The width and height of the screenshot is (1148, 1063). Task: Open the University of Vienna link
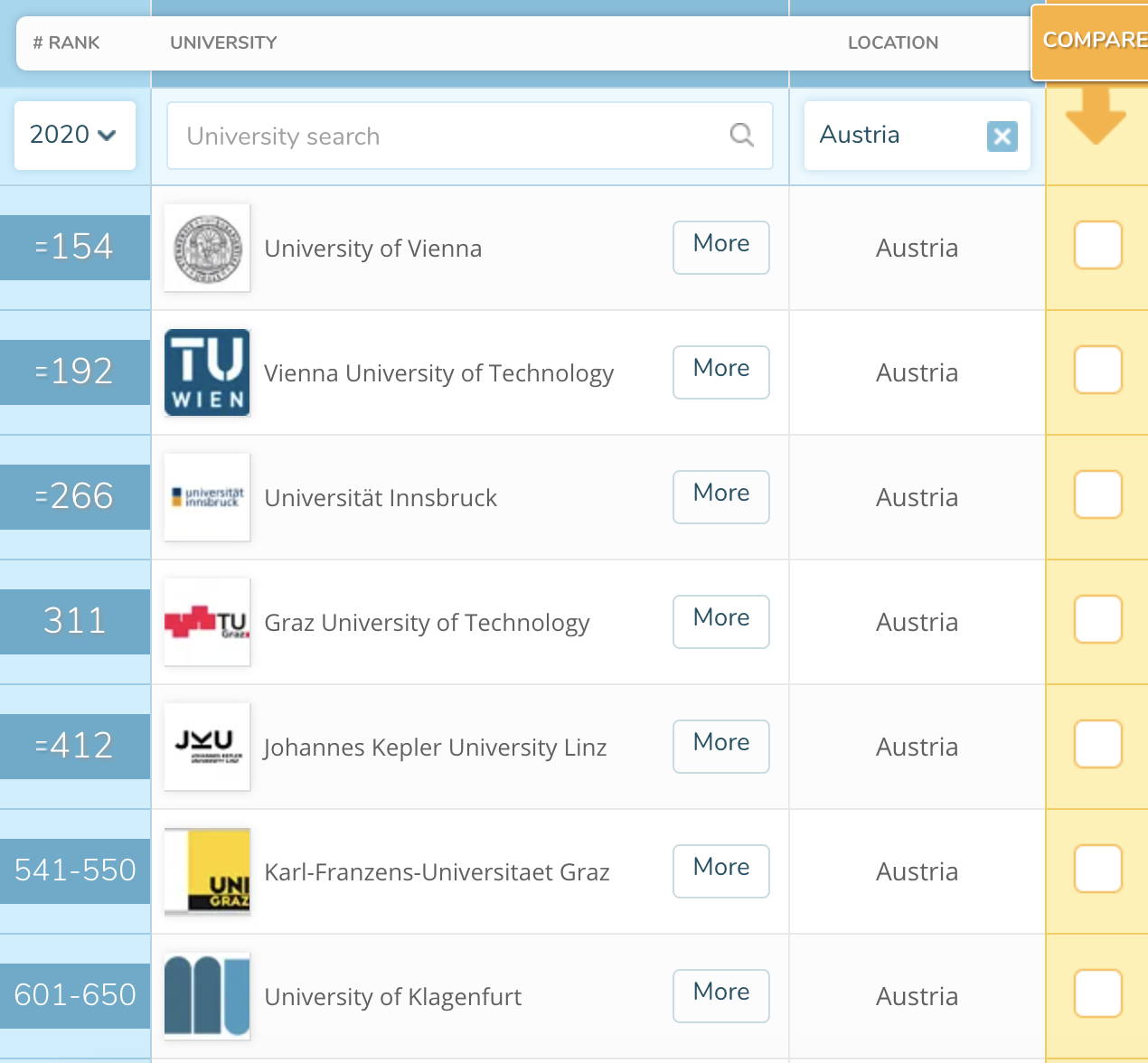(x=372, y=249)
